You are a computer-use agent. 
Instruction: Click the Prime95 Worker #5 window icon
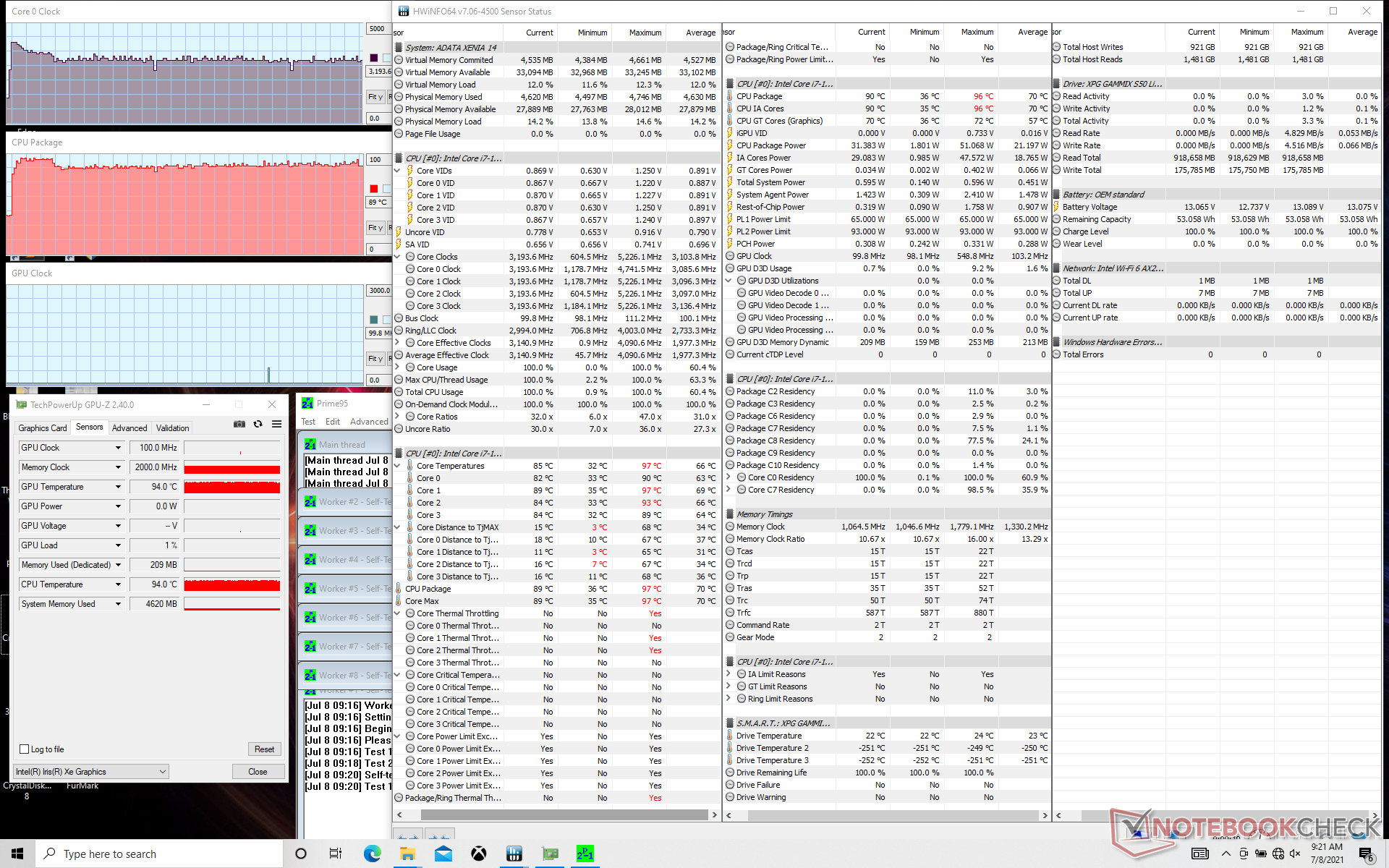(310, 588)
